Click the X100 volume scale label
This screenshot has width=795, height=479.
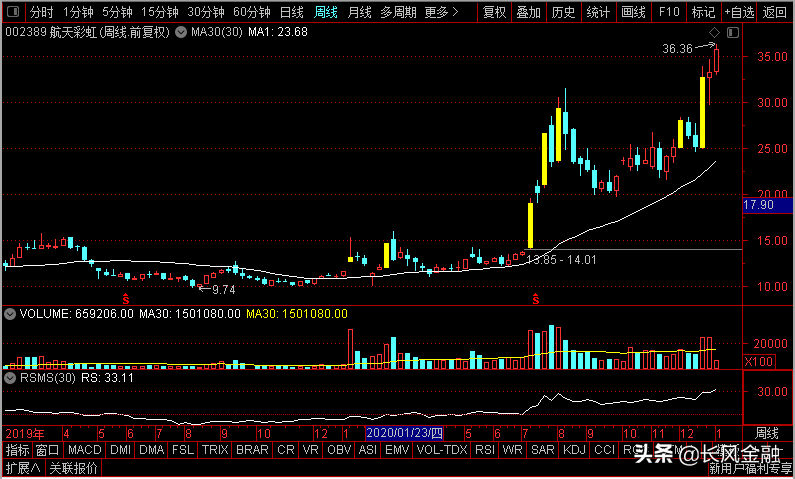pos(759,362)
